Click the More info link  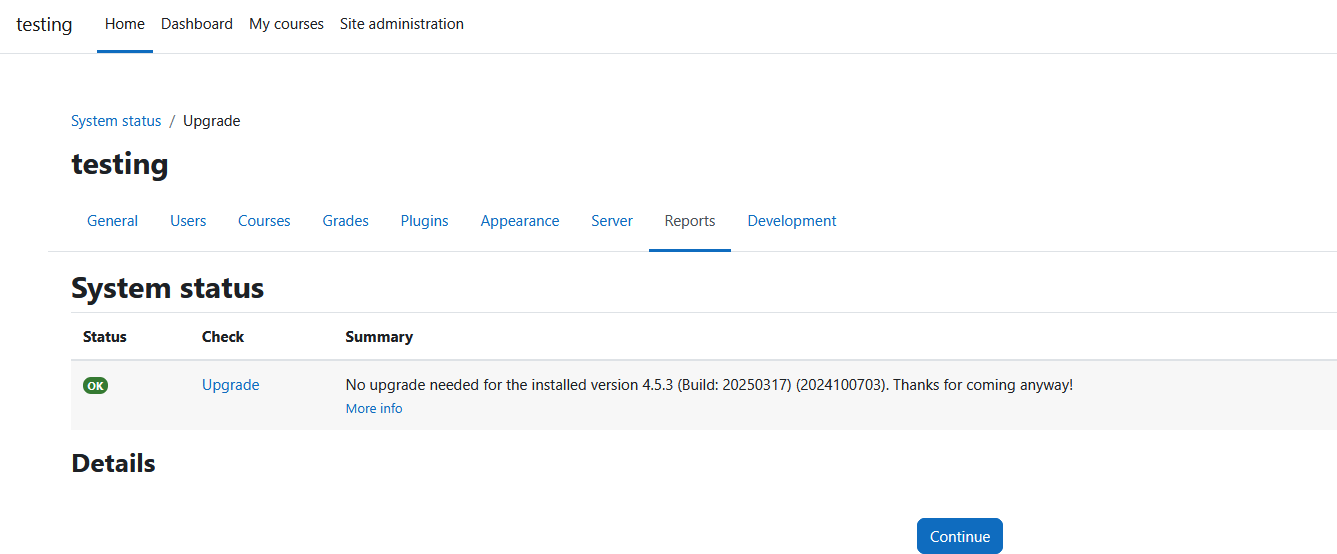point(374,409)
